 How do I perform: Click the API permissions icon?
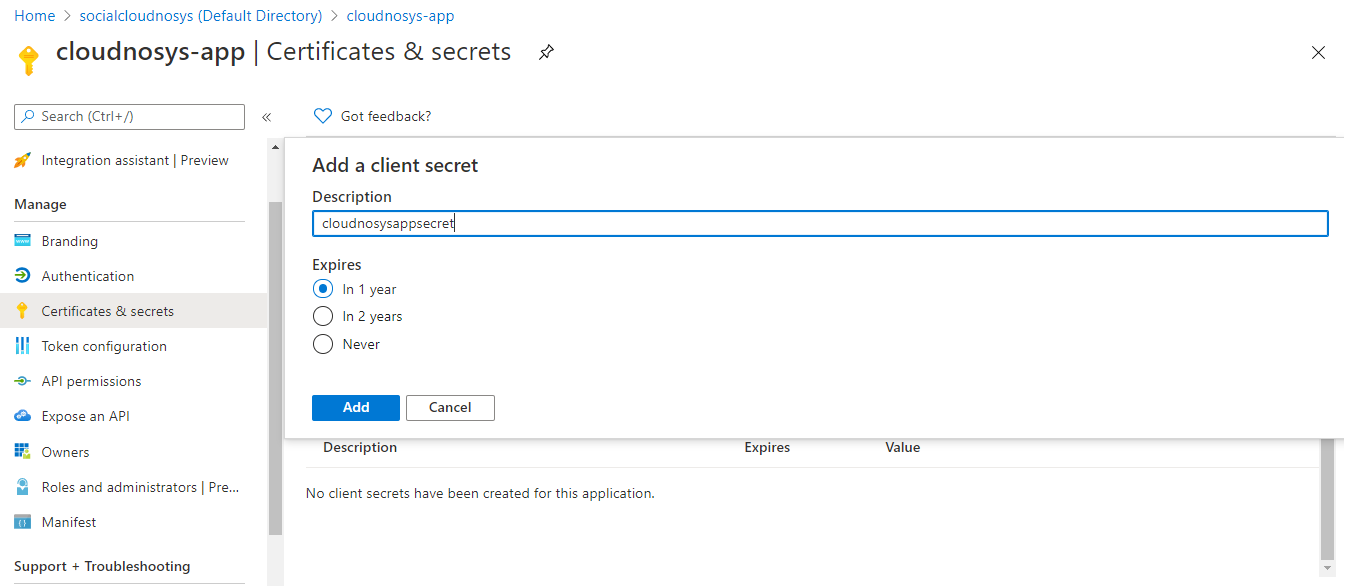23,381
